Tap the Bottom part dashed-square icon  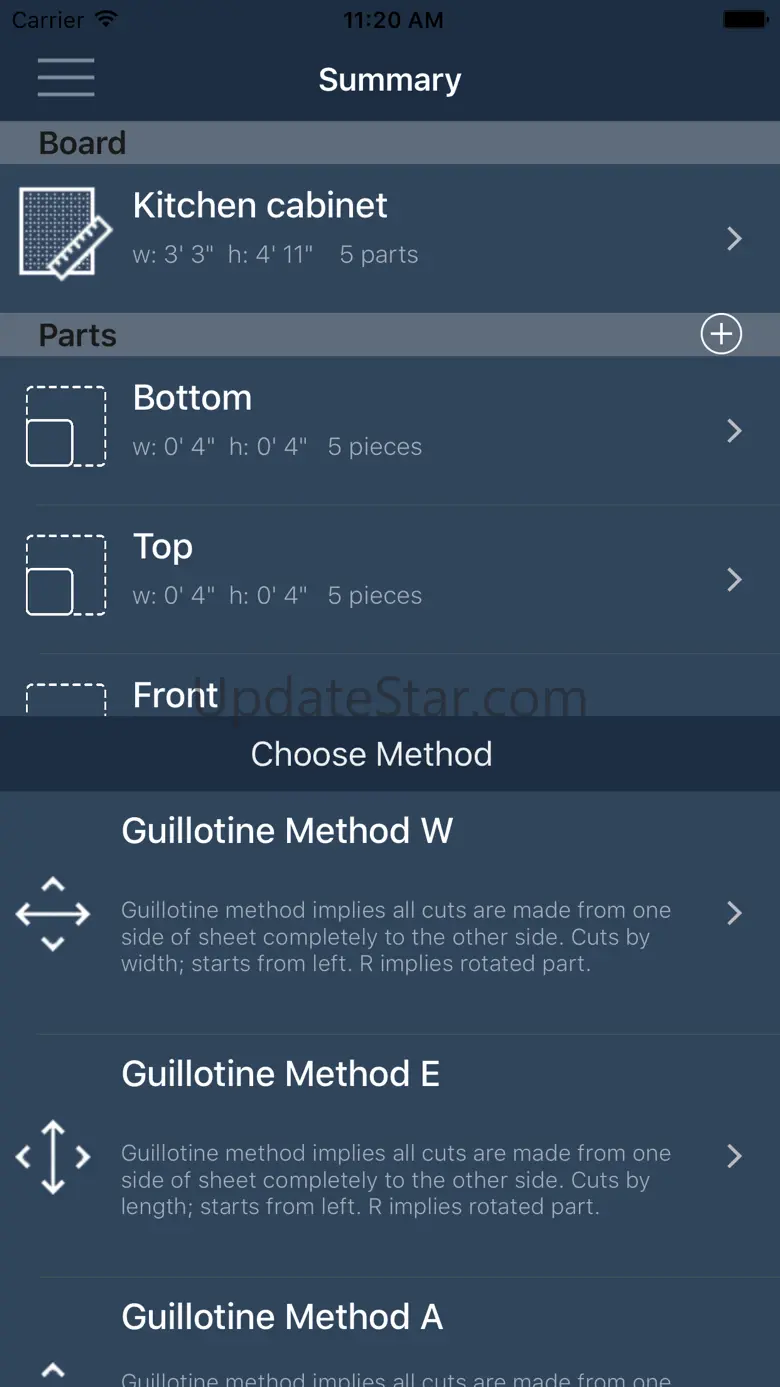point(65,427)
